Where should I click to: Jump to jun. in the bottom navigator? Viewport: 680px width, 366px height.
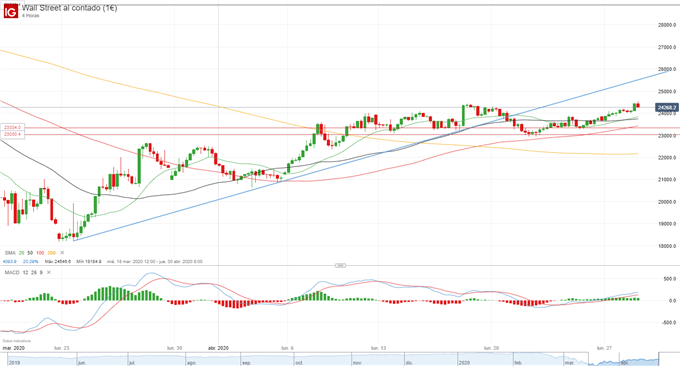[82, 363]
